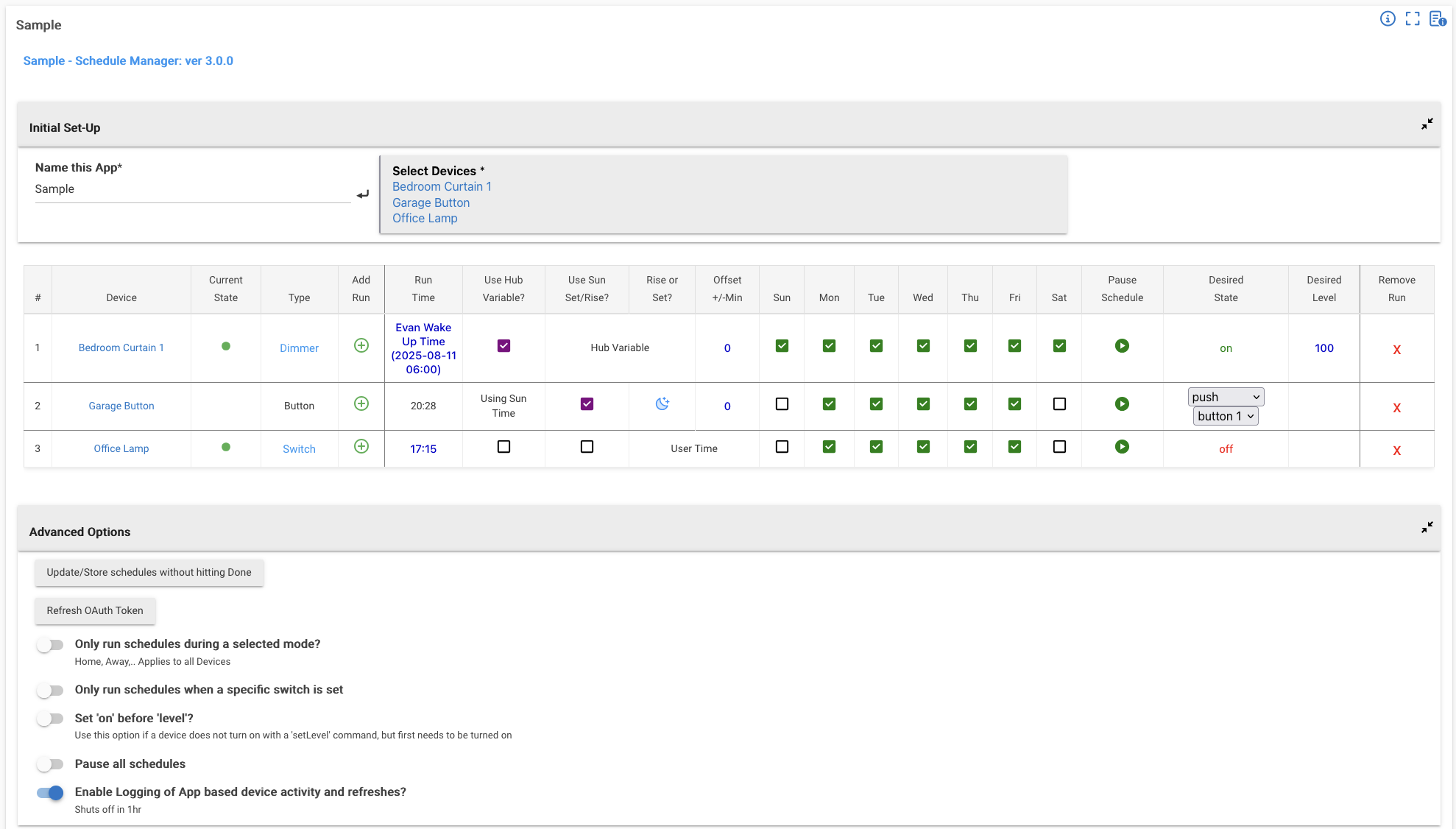1456x829 pixels.
Task: Collapse the Advanced Options section
Action: (1427, 527)
